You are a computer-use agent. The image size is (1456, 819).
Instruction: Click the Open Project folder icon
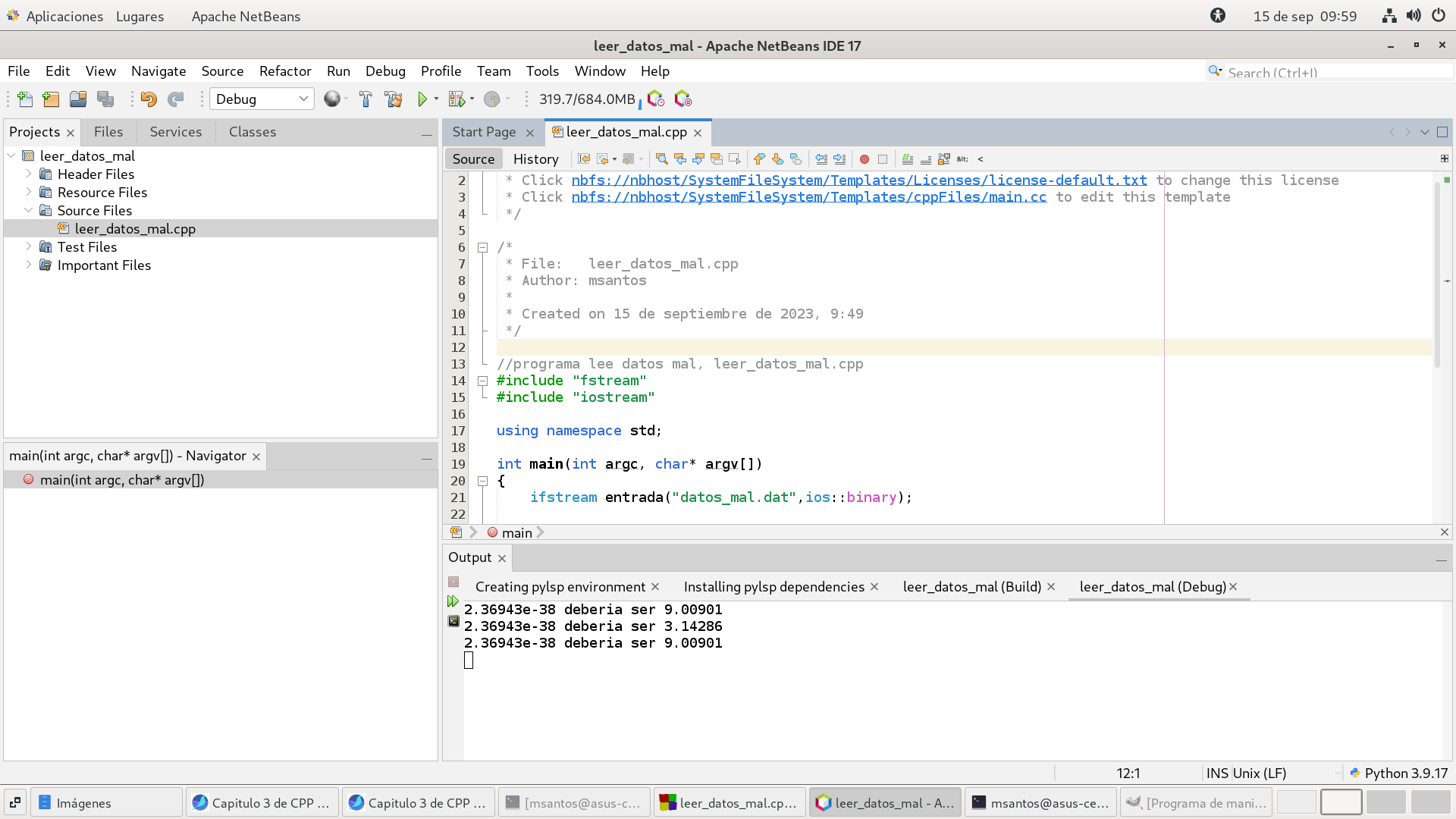pyautogui.click(x=78, y=99)
